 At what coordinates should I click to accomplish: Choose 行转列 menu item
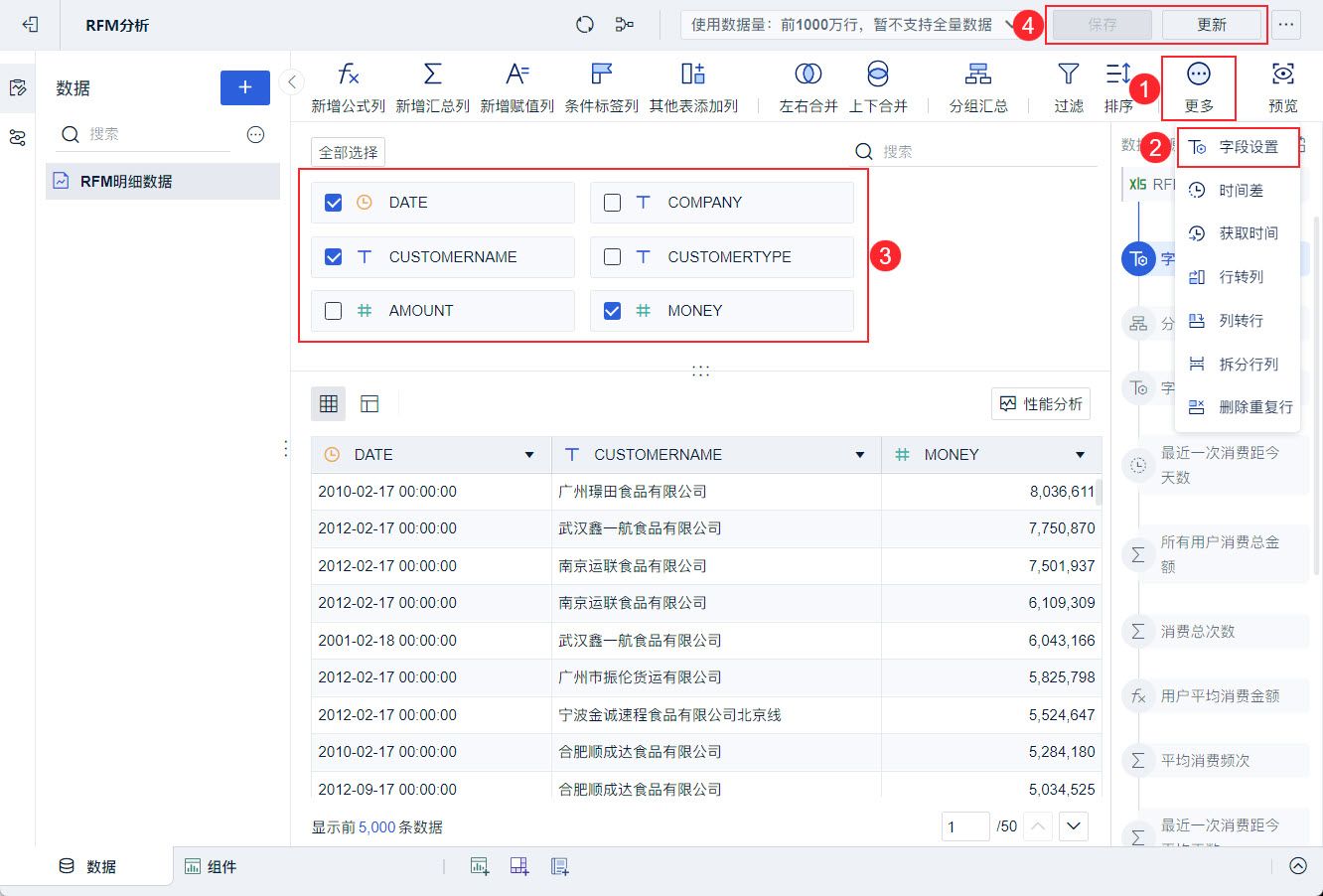click(1238, 277)
